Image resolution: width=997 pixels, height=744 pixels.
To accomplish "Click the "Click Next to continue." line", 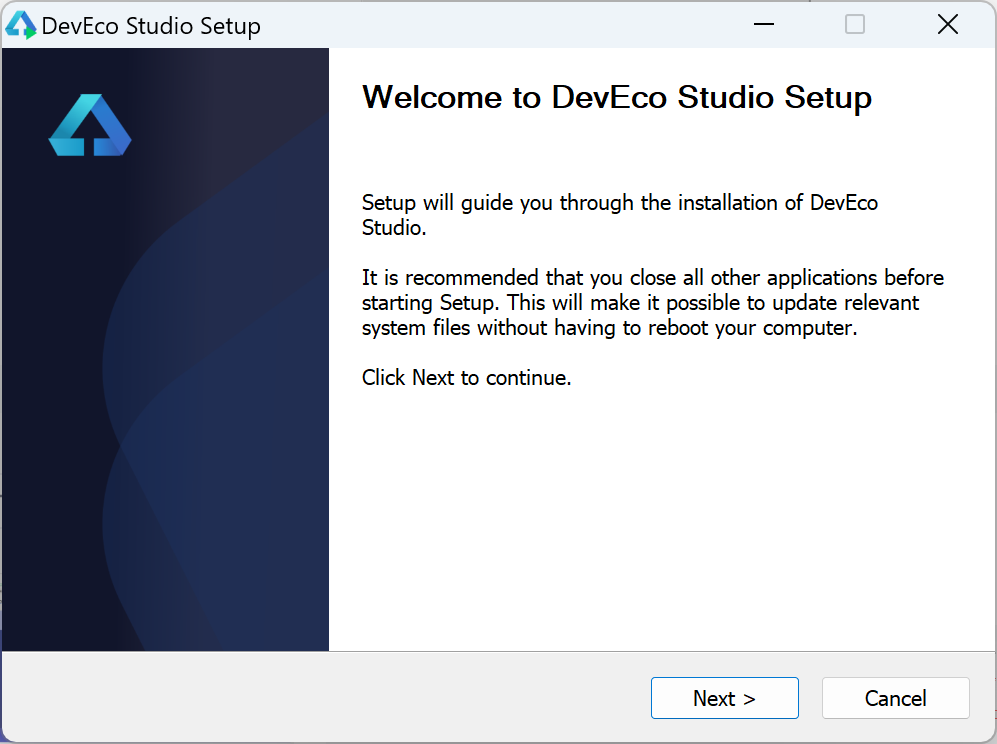I will click(466, 378).
